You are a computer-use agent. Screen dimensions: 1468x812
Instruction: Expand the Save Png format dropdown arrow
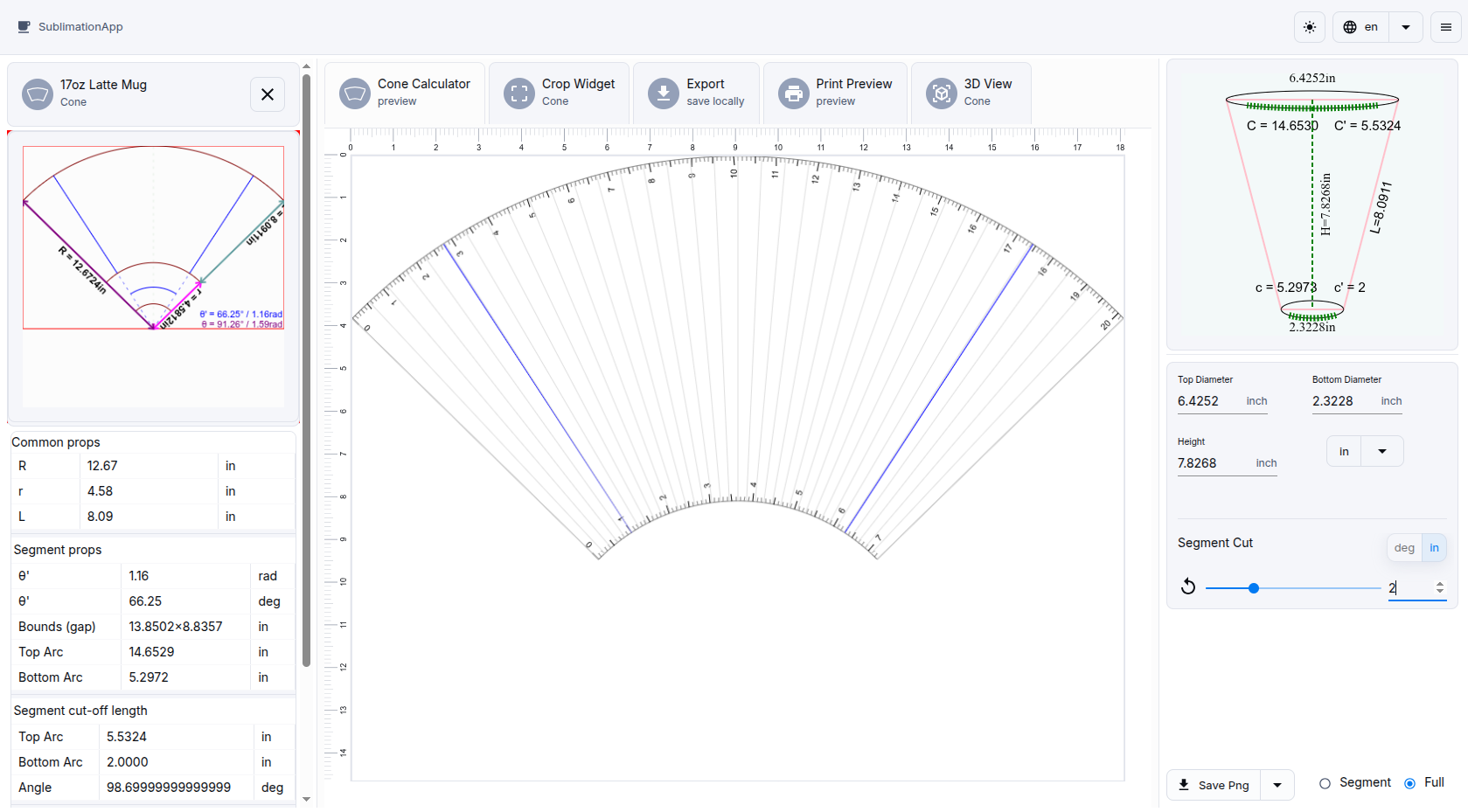[1277, 785]
